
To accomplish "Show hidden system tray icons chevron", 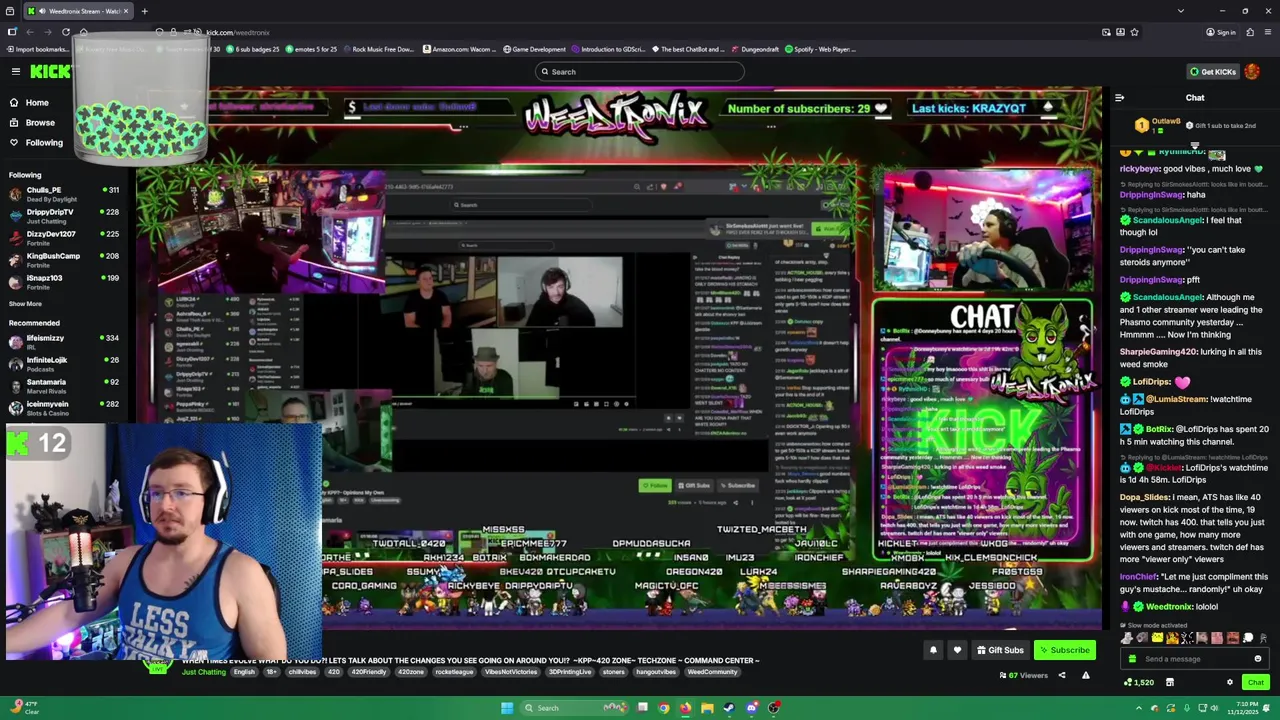I will coord(1138,708).
